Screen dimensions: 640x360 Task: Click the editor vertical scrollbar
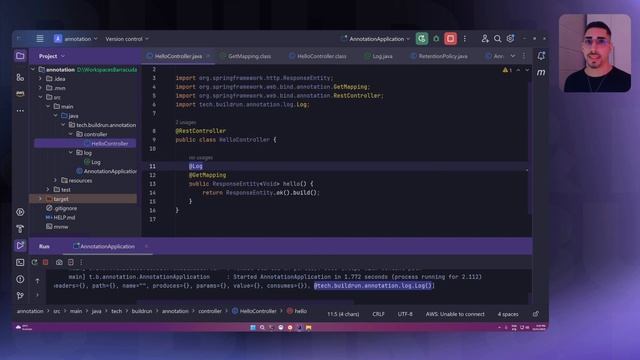(x=530, y=148)
